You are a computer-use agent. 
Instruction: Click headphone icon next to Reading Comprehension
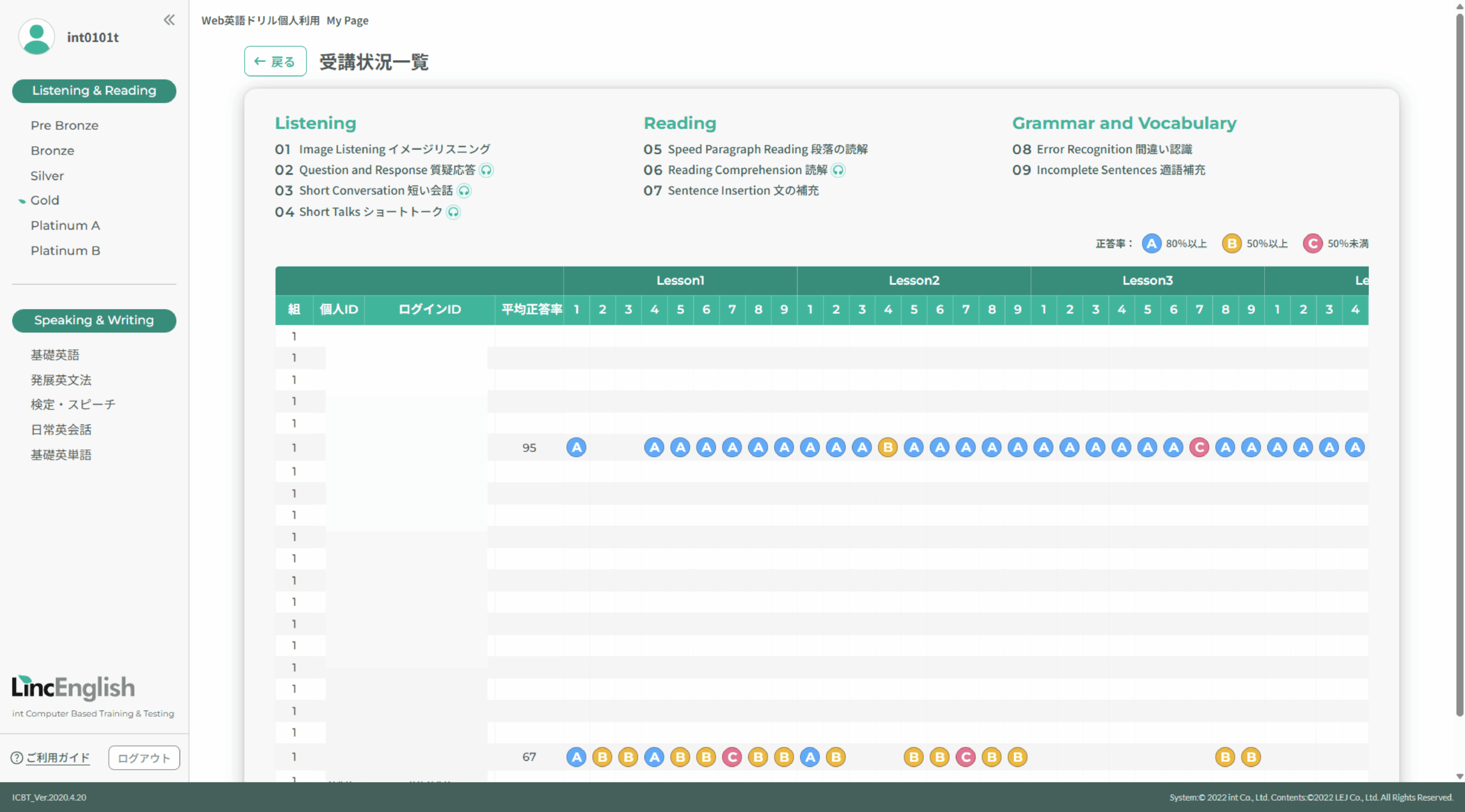pyautogui.click(x=838, y=170)
